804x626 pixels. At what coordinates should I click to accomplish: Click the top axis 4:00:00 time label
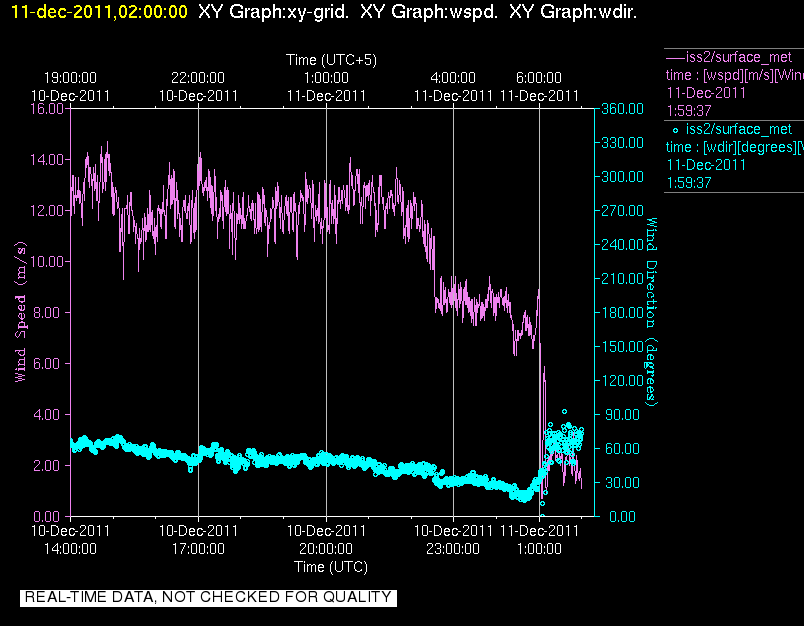(453, 78)
